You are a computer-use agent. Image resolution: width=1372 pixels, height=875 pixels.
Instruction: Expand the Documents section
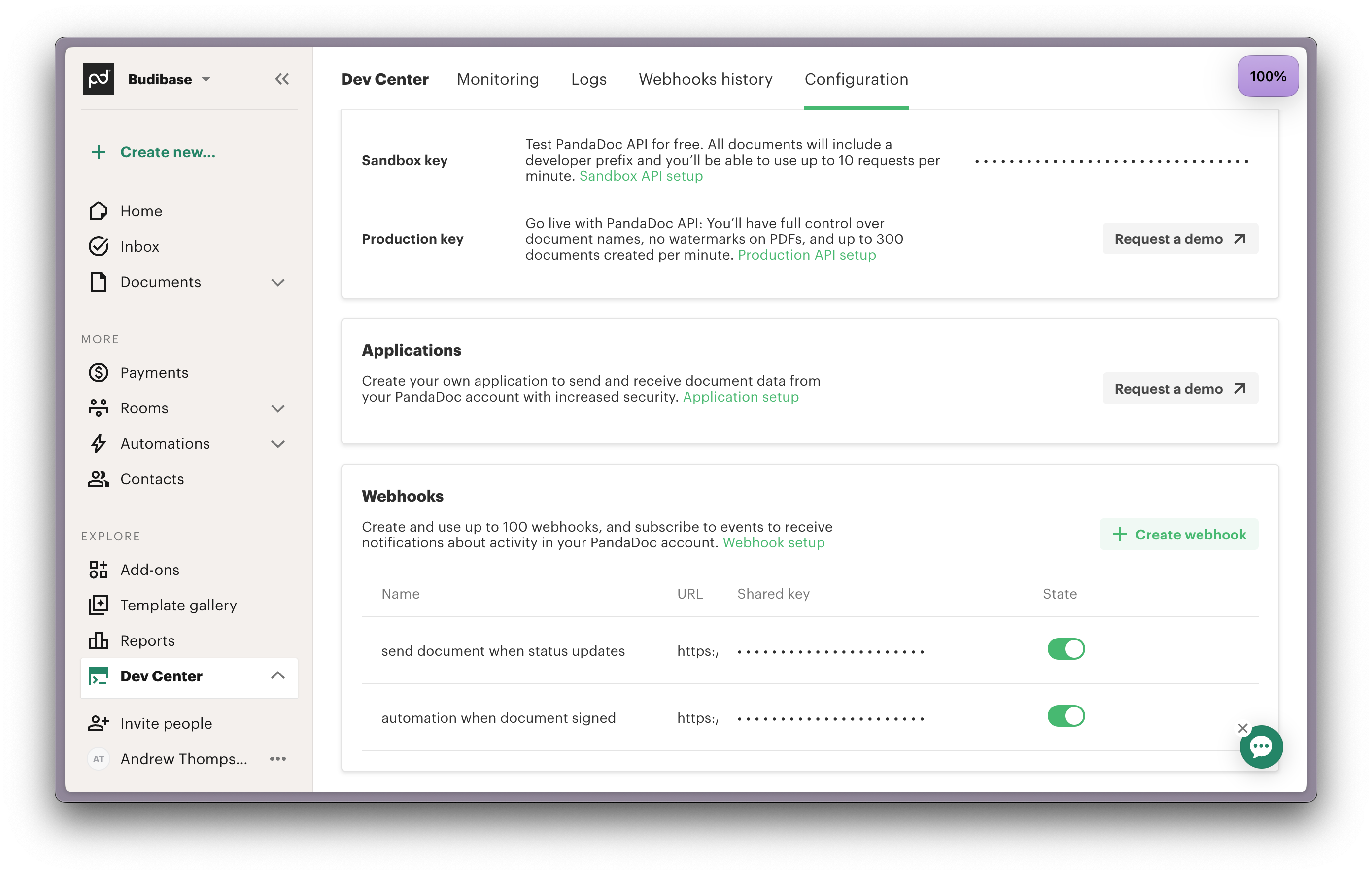coord(278,282)
